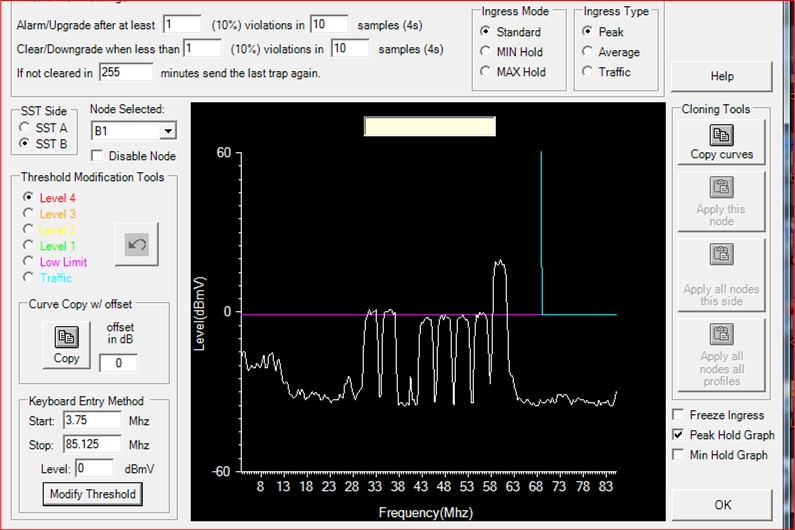
Task: Choose MIN Hold ingress mode
Action: click(x=485, y=51)
